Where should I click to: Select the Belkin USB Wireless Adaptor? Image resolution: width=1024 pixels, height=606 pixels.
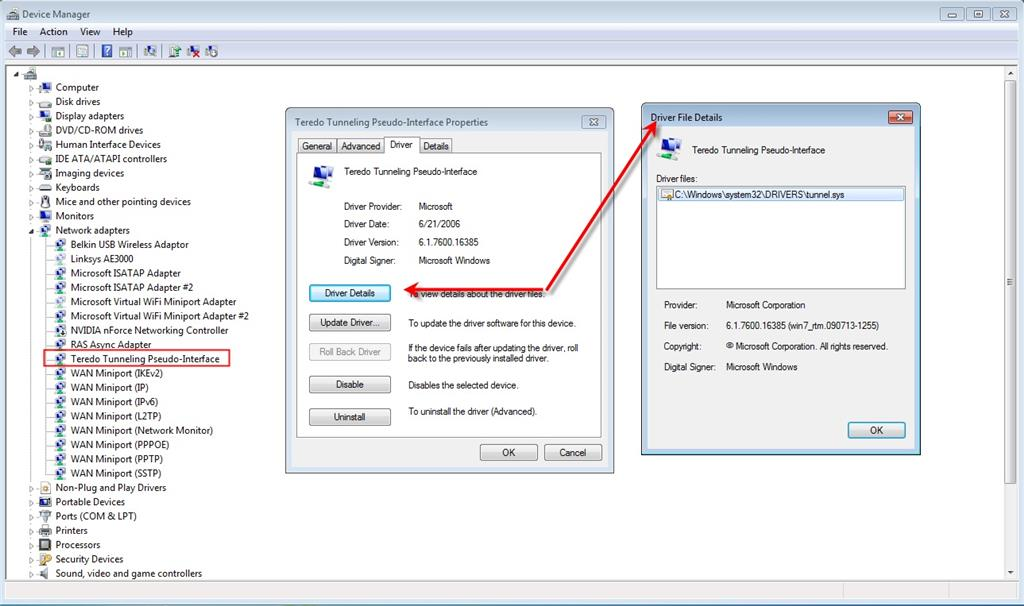(128, 244)
